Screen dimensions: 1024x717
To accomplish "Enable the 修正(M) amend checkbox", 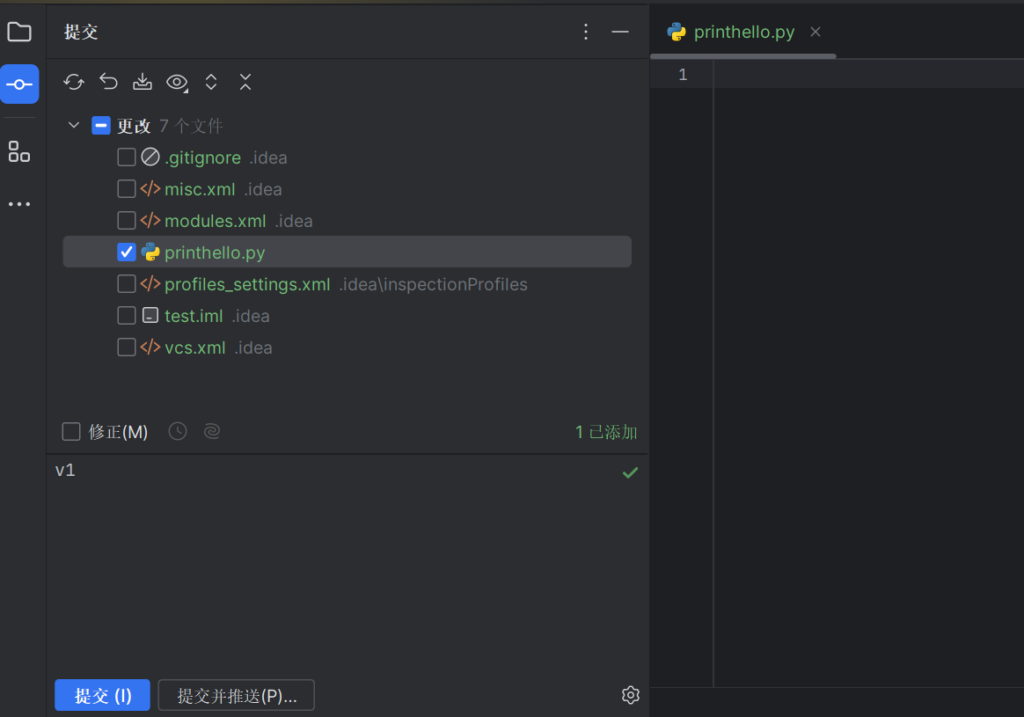I will click(x=71, y=431).
